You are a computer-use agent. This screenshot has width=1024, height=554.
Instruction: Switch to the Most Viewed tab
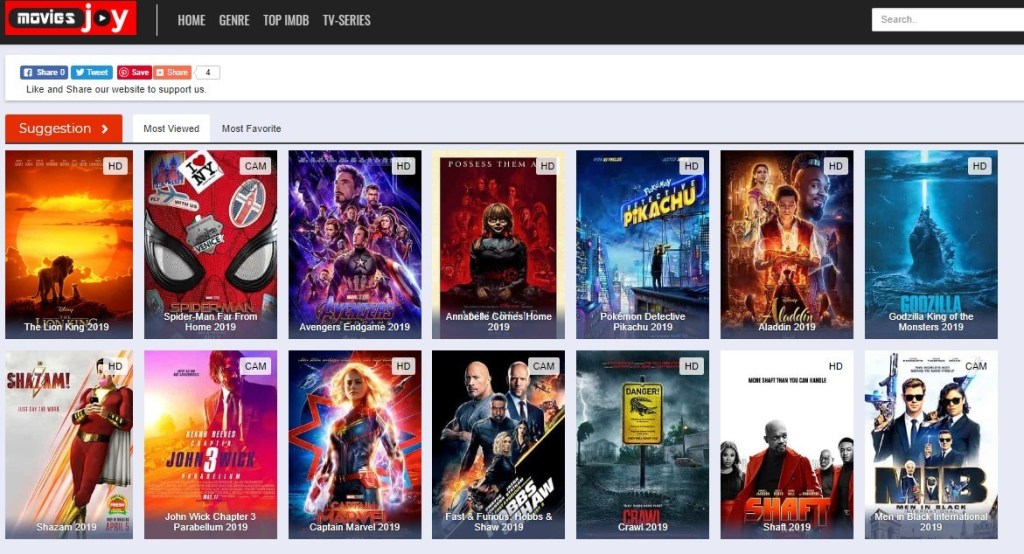pyautogui.click(x=171, y=129)
